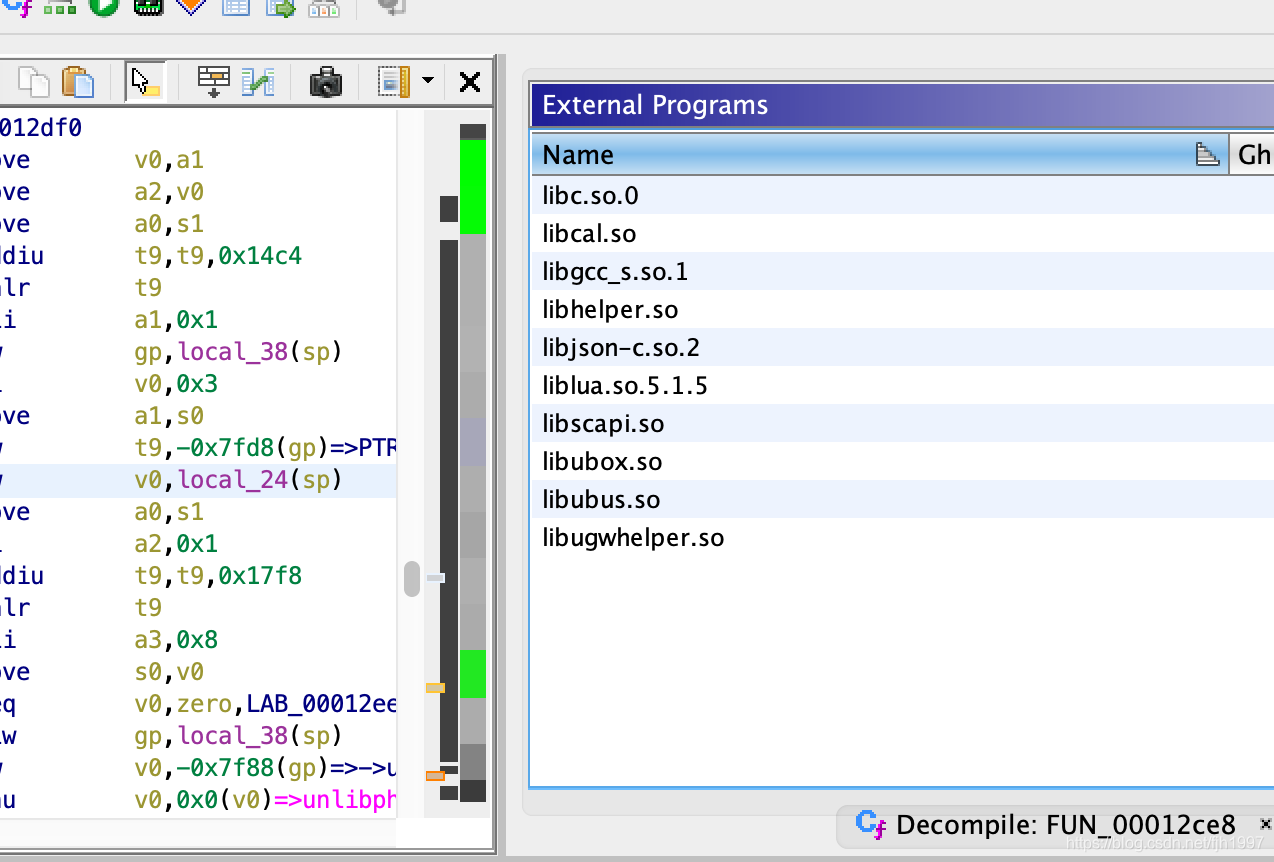The width and height of the screenshot is (1274, 862).
Task: Sort by the Name column header
Action: pyautogui.click(x=578, y=155)
